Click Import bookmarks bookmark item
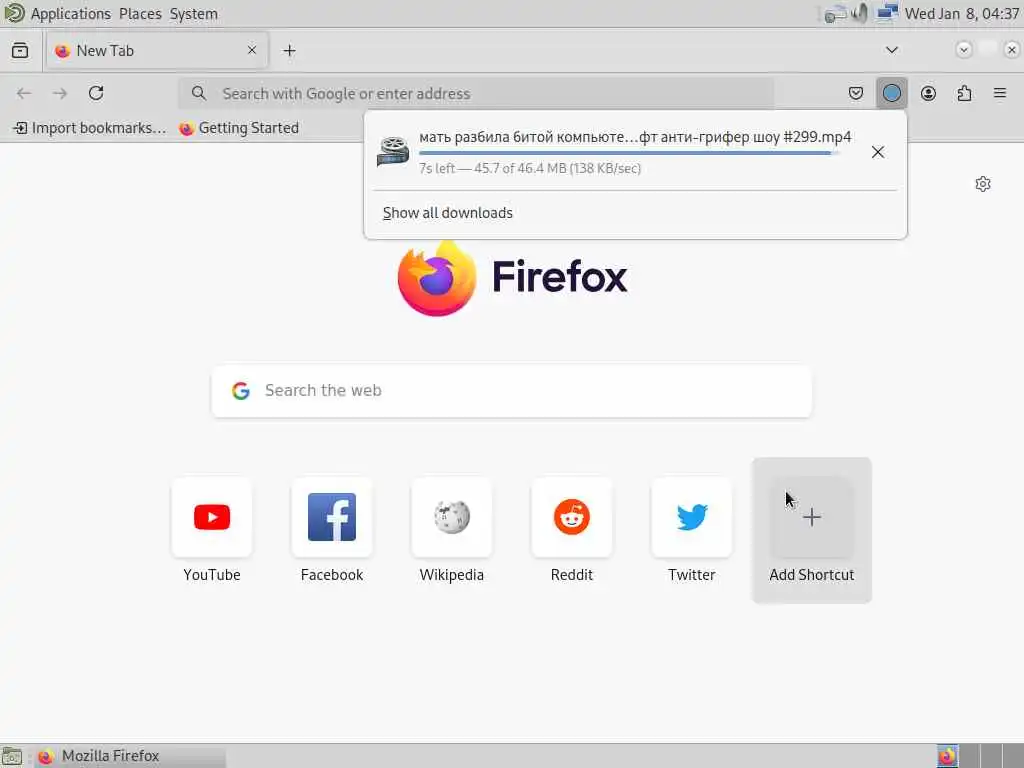The image size is (1024, 768). click(90, 128)
